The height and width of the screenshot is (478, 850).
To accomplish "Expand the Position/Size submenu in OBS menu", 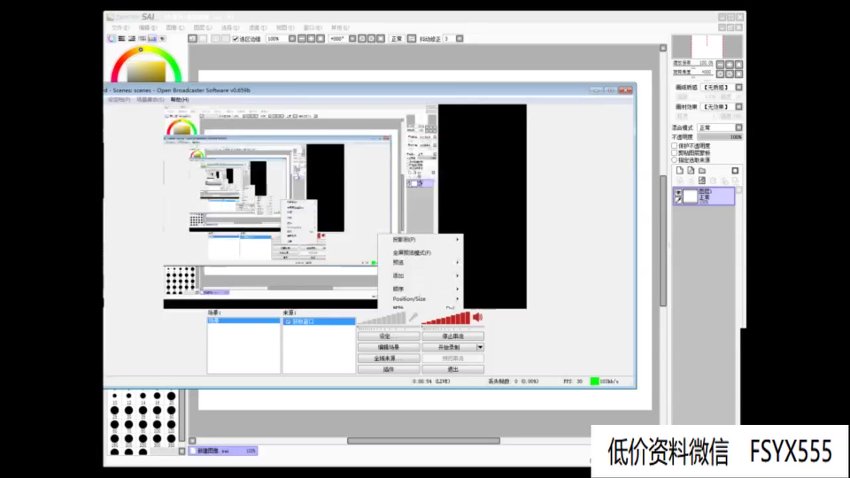I will click(422, 299).
